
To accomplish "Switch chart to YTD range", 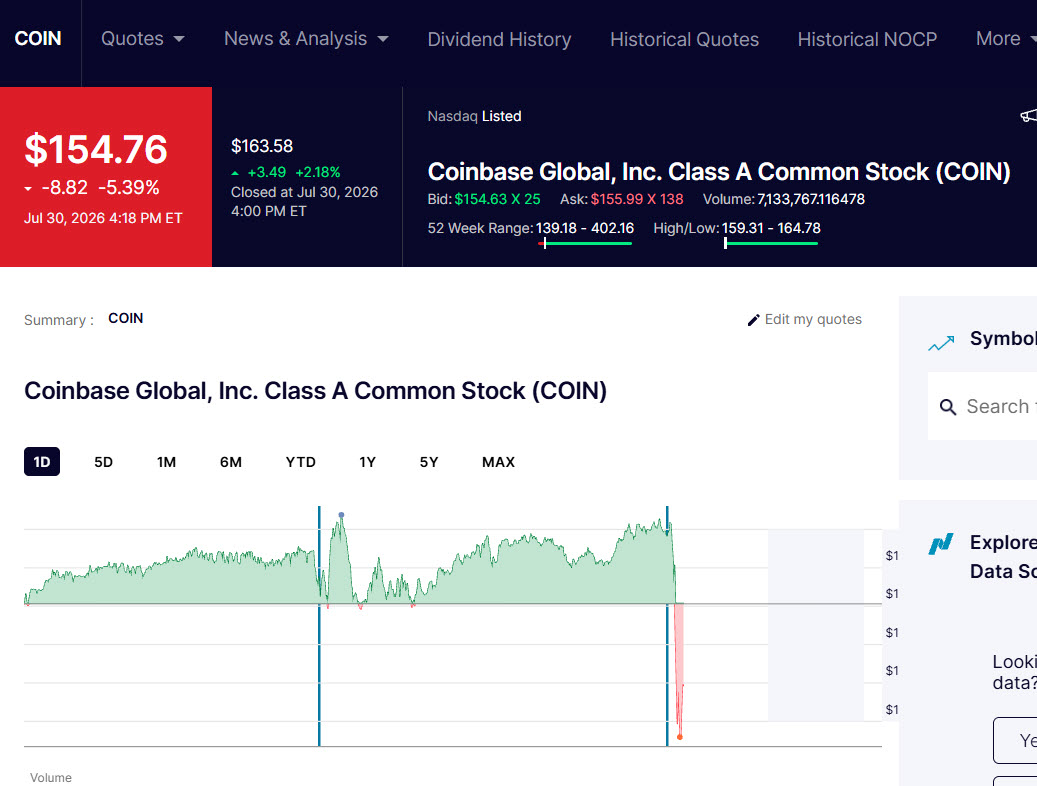I will [300, 462].
